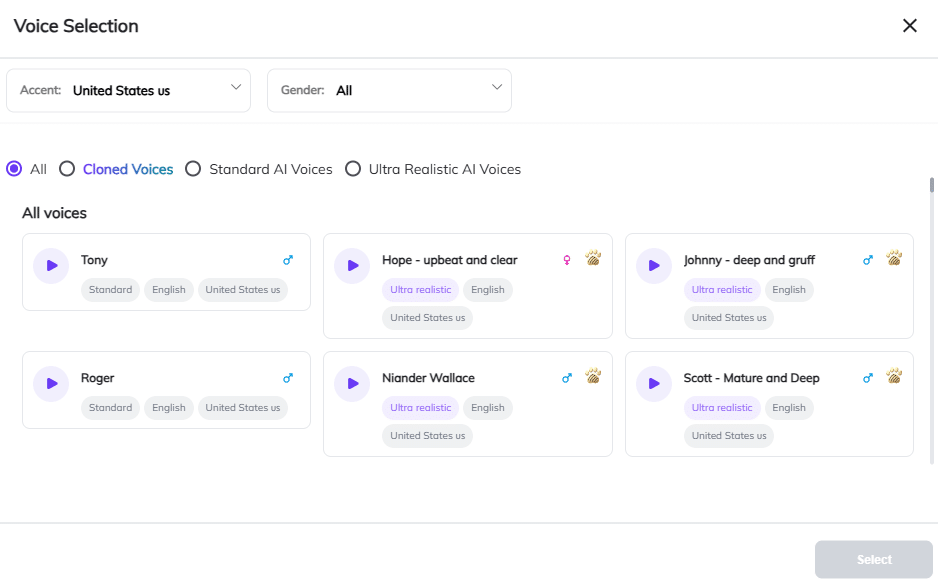This screenshot has width=938, height=588.
Task: Click the premium crown icon on Johnny's card
Action: pos(894,258)
